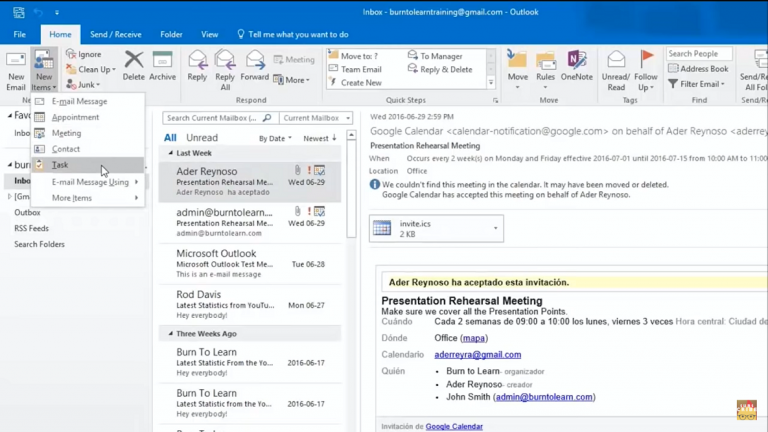Viewport: 768px width, 432px height.
Task: Click the Reply All icon
Action: coord(225,60)
